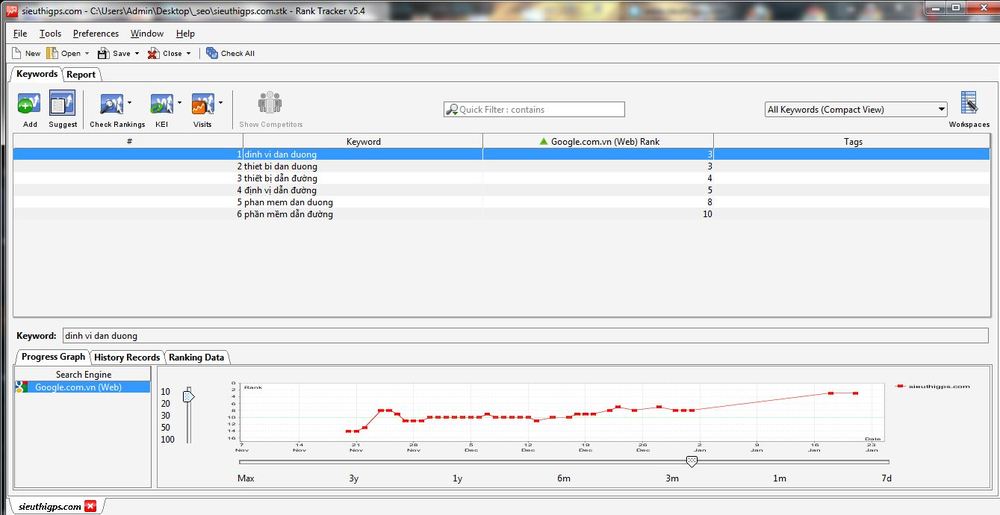
Task: Expand the Visits dropdown arrow
Action: (221, 102)
